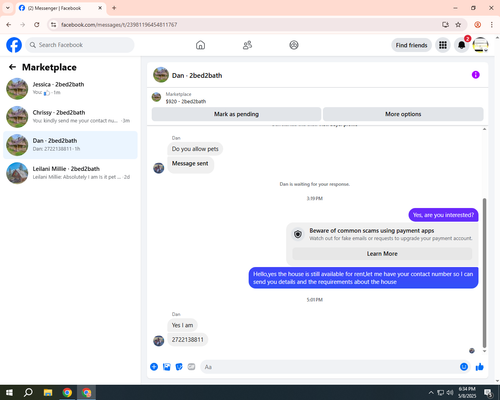Open Chrissy - 2bed2bath conversation
The width and height of the screenshot is (500, 400).
(70, 117)
